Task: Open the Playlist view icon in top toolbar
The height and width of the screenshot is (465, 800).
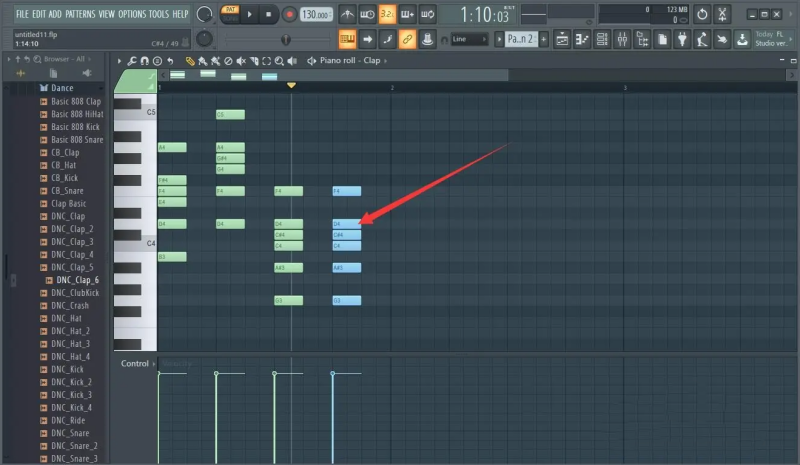Action: point(562,39)
